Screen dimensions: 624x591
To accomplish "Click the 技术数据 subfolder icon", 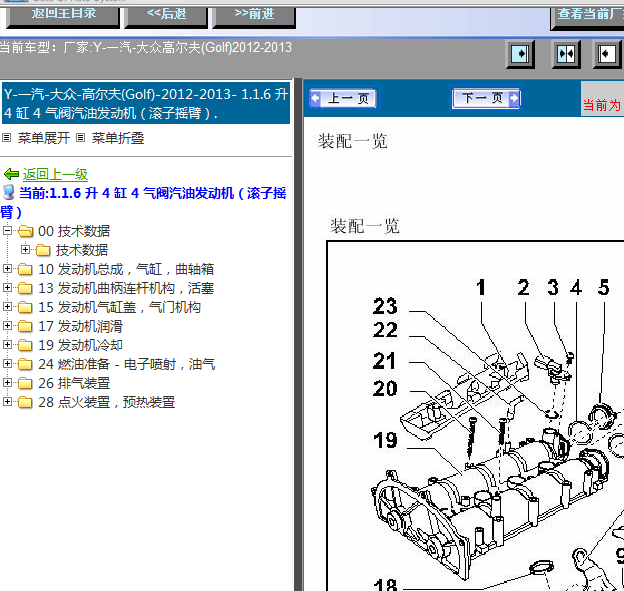I will point(43,250).
